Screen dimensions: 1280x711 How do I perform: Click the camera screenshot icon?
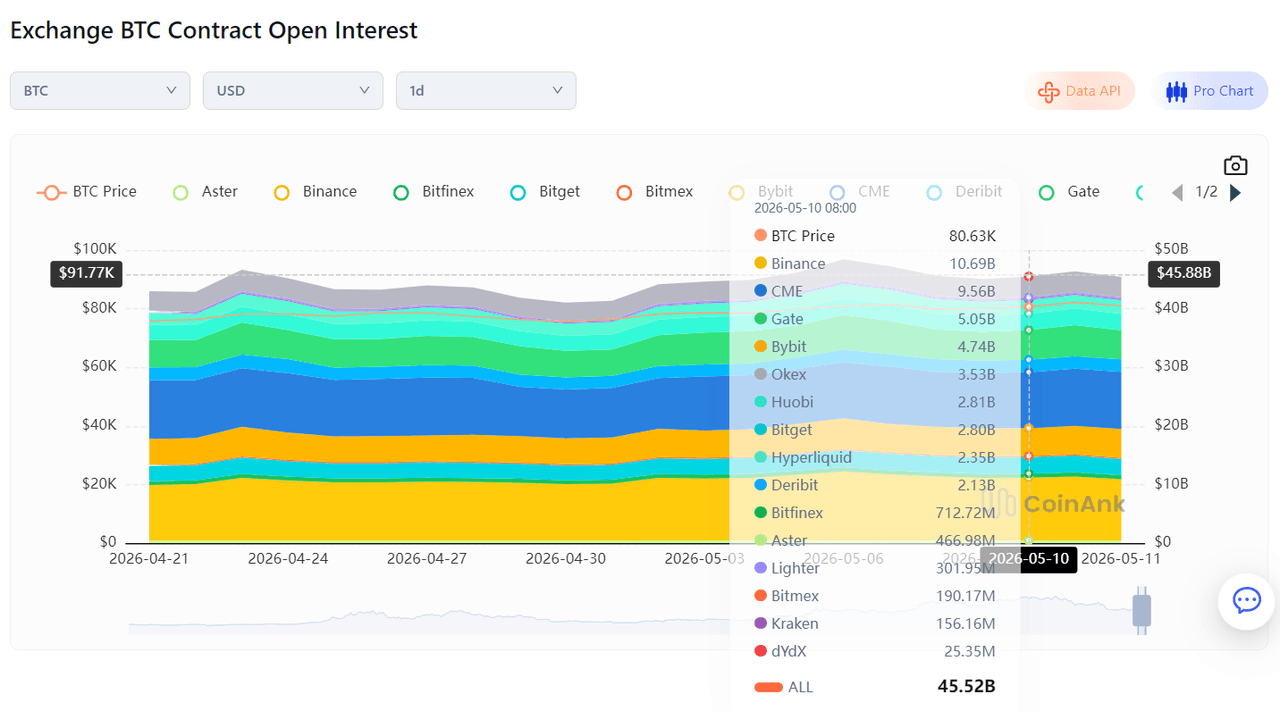[1235, 165]
